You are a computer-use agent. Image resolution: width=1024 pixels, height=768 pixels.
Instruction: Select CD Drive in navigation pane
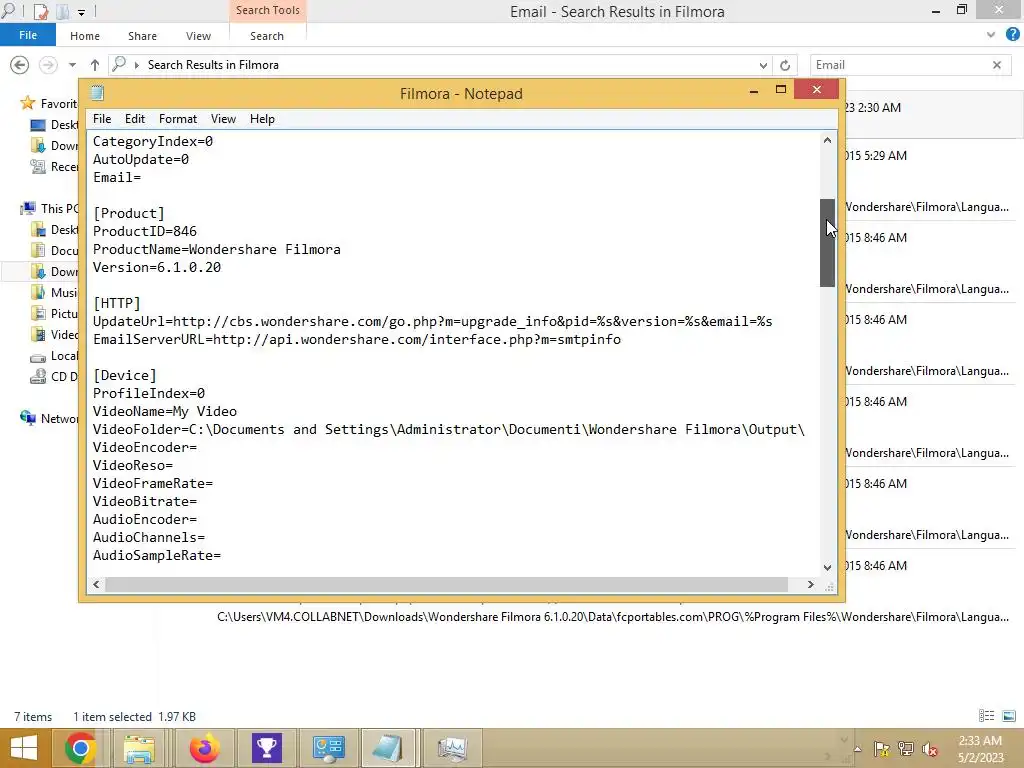coord(55,377)
